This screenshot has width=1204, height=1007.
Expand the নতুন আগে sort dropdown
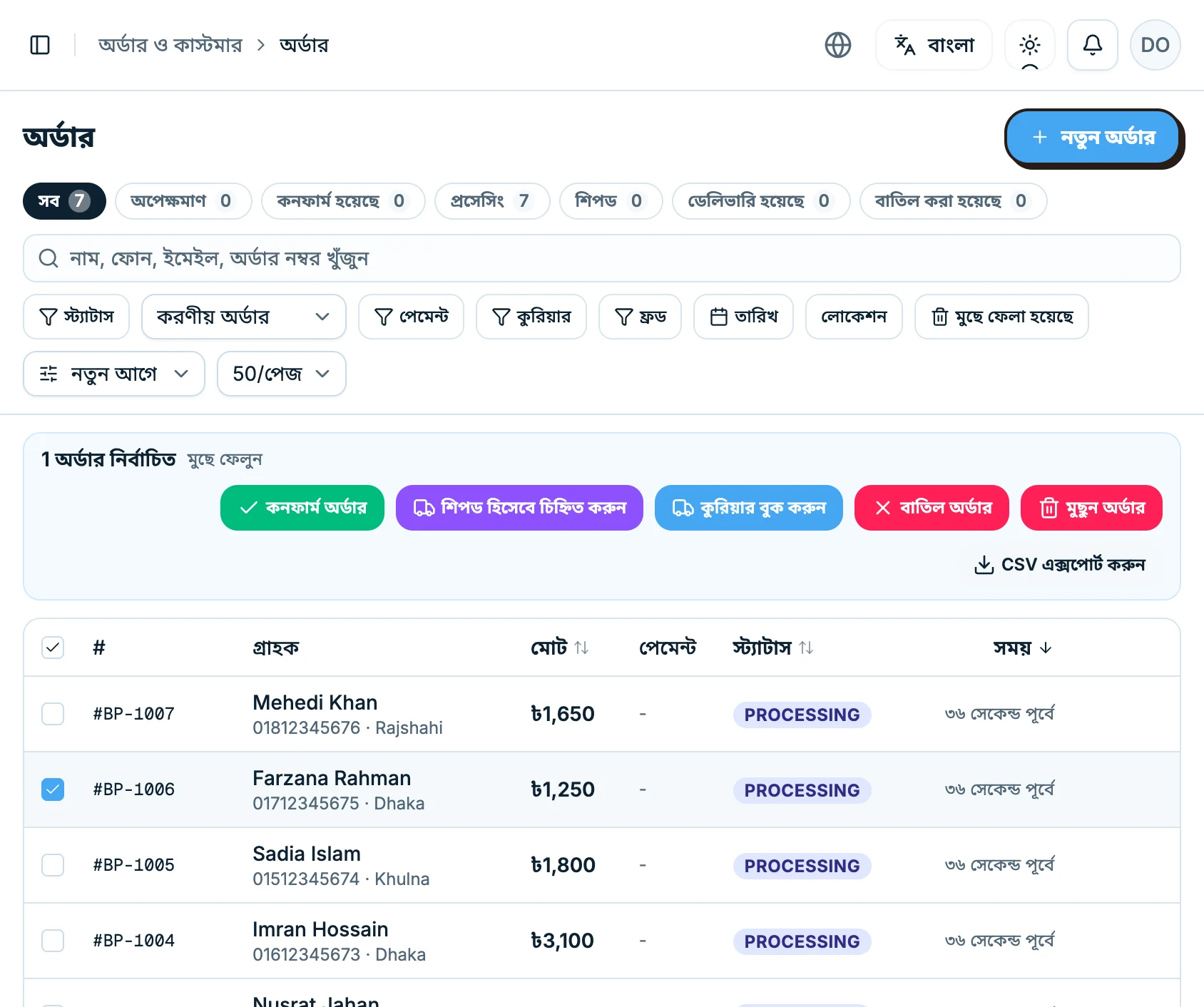pos(114,374)
